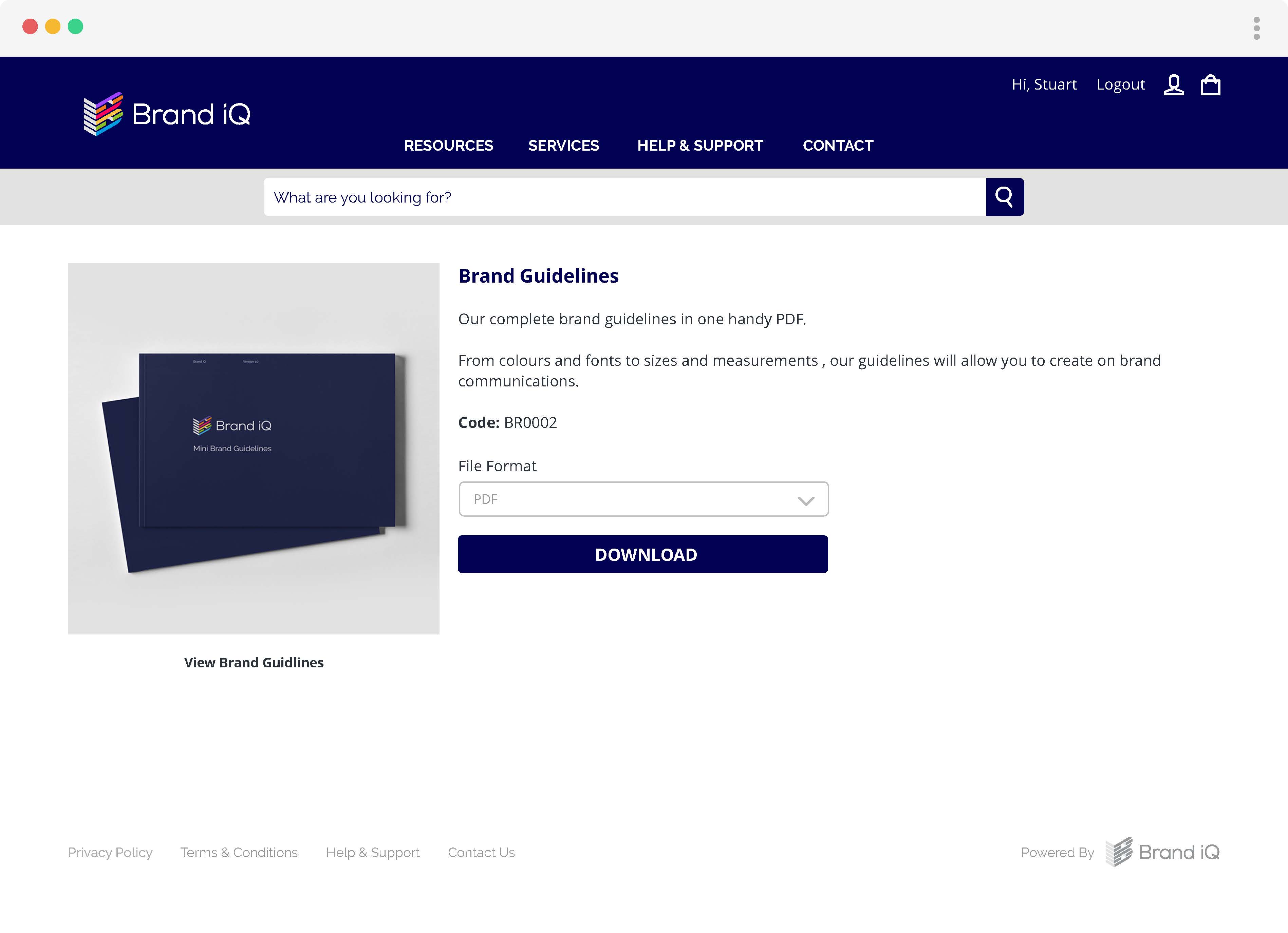Click the Mini Brand Guidelines product thumbnail

pyautogui.click(x=253, y=449)
